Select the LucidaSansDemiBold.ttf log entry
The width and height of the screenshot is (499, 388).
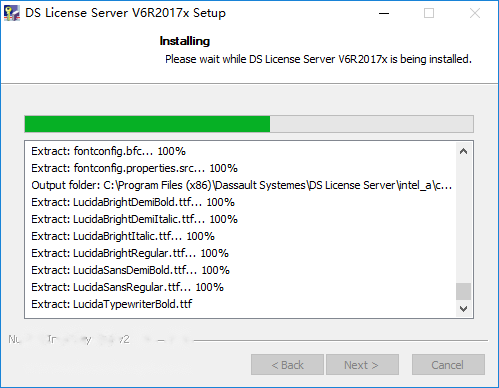point(130,270)
